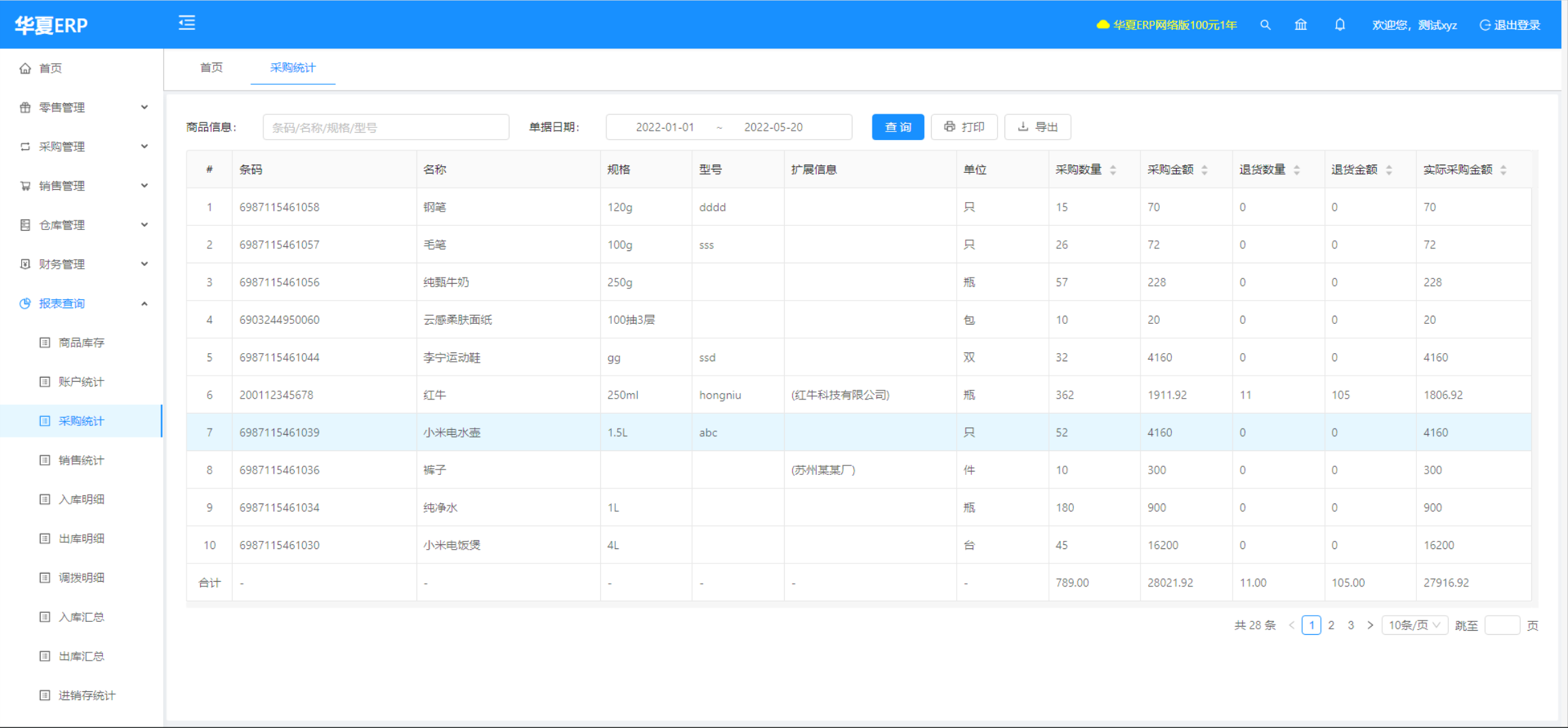This screenshot has height=728, width=1568.
Task: Expand the 采购管理 menu chevron
Action: click(144, 146)
